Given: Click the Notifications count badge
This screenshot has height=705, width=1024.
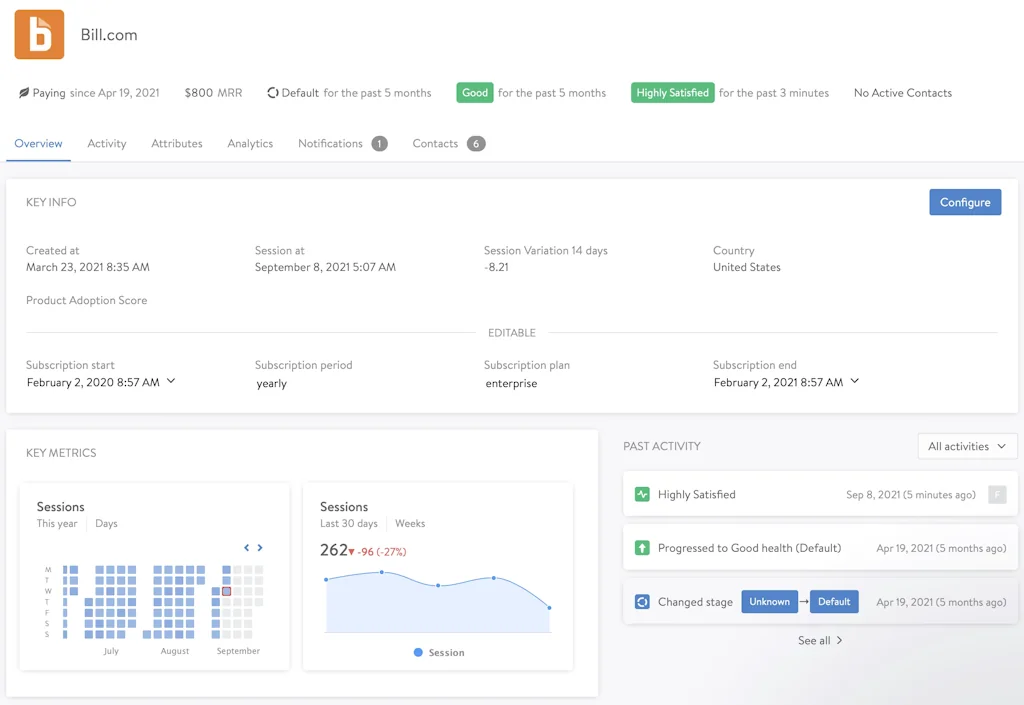Looking at the screenshot, I should pyautogui.click(x=378, y=143).
